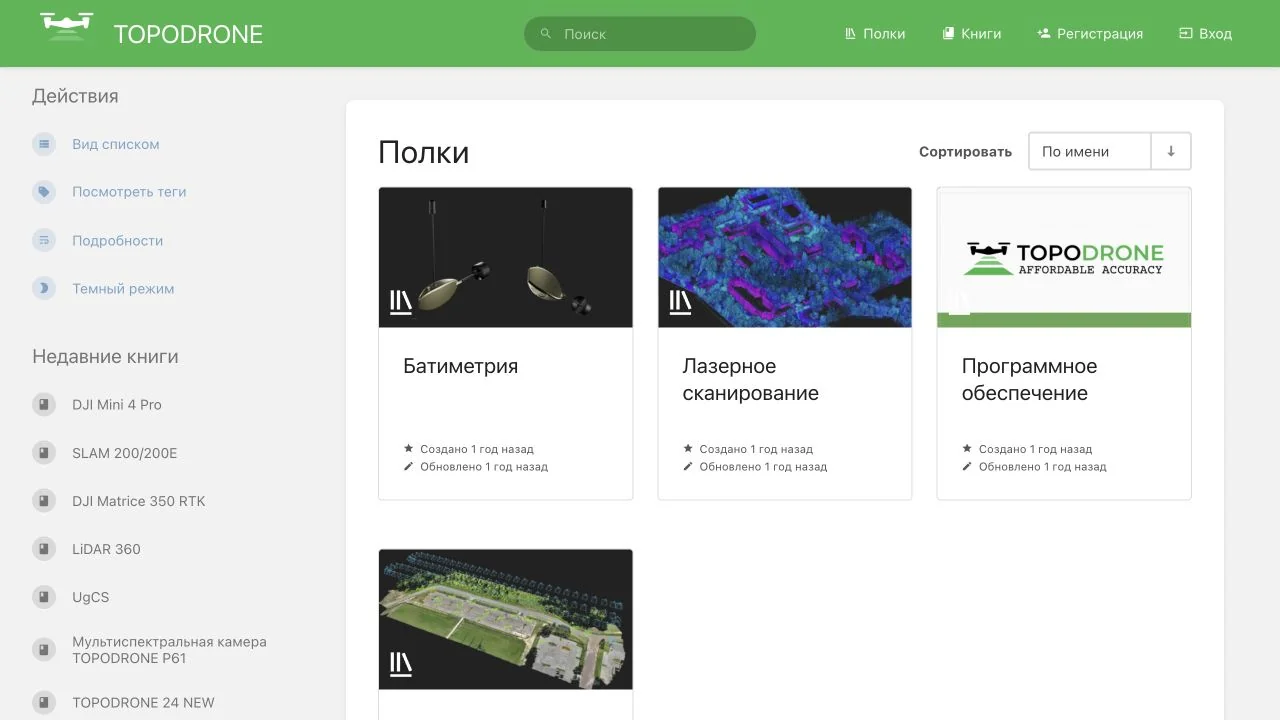Image resolution: width=1280 pixels, height=720 pixels.
Task: Click the Недавние книги heading
Action: 105,357
